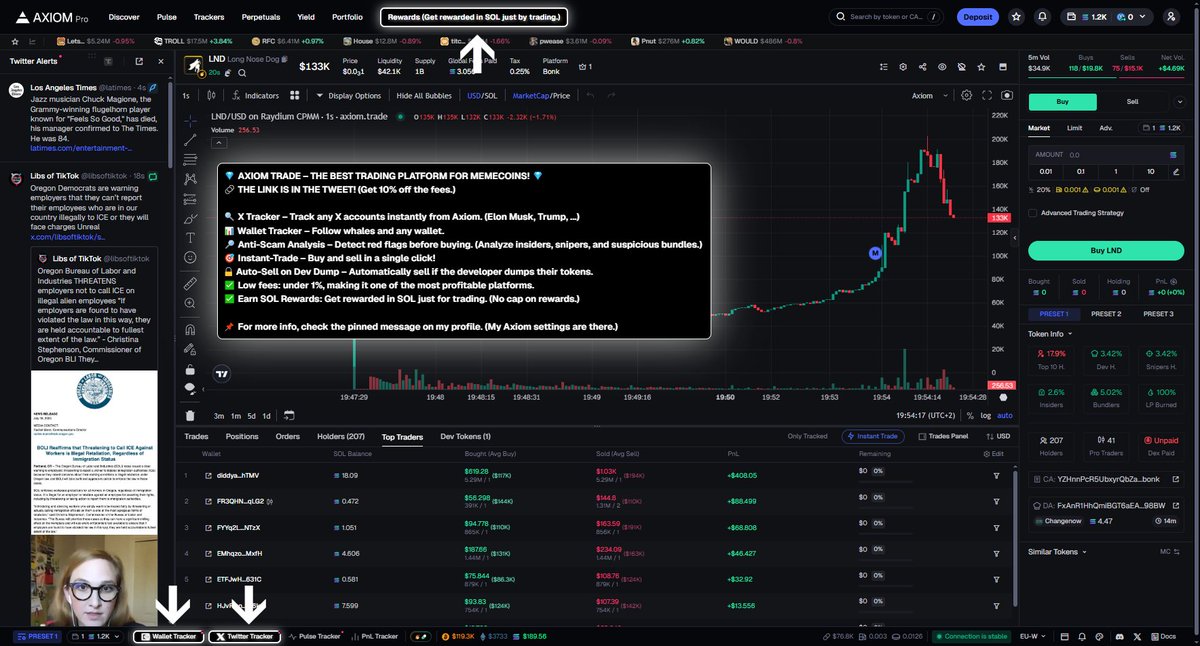Toggle the Trades Panel
Image resolution: width=1200 pixels, height=646 pixels.
[x=943, y=436]
